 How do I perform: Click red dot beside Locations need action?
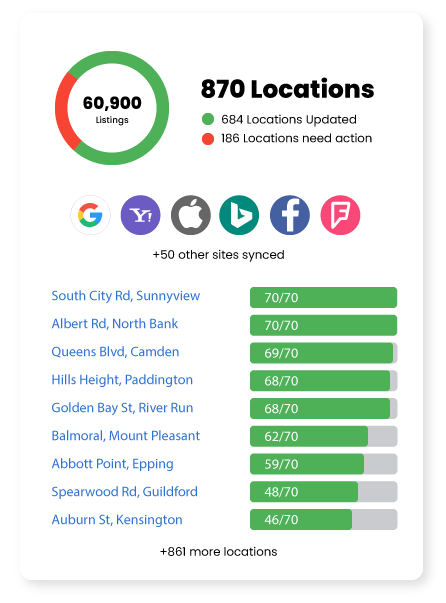coord(208,138)
